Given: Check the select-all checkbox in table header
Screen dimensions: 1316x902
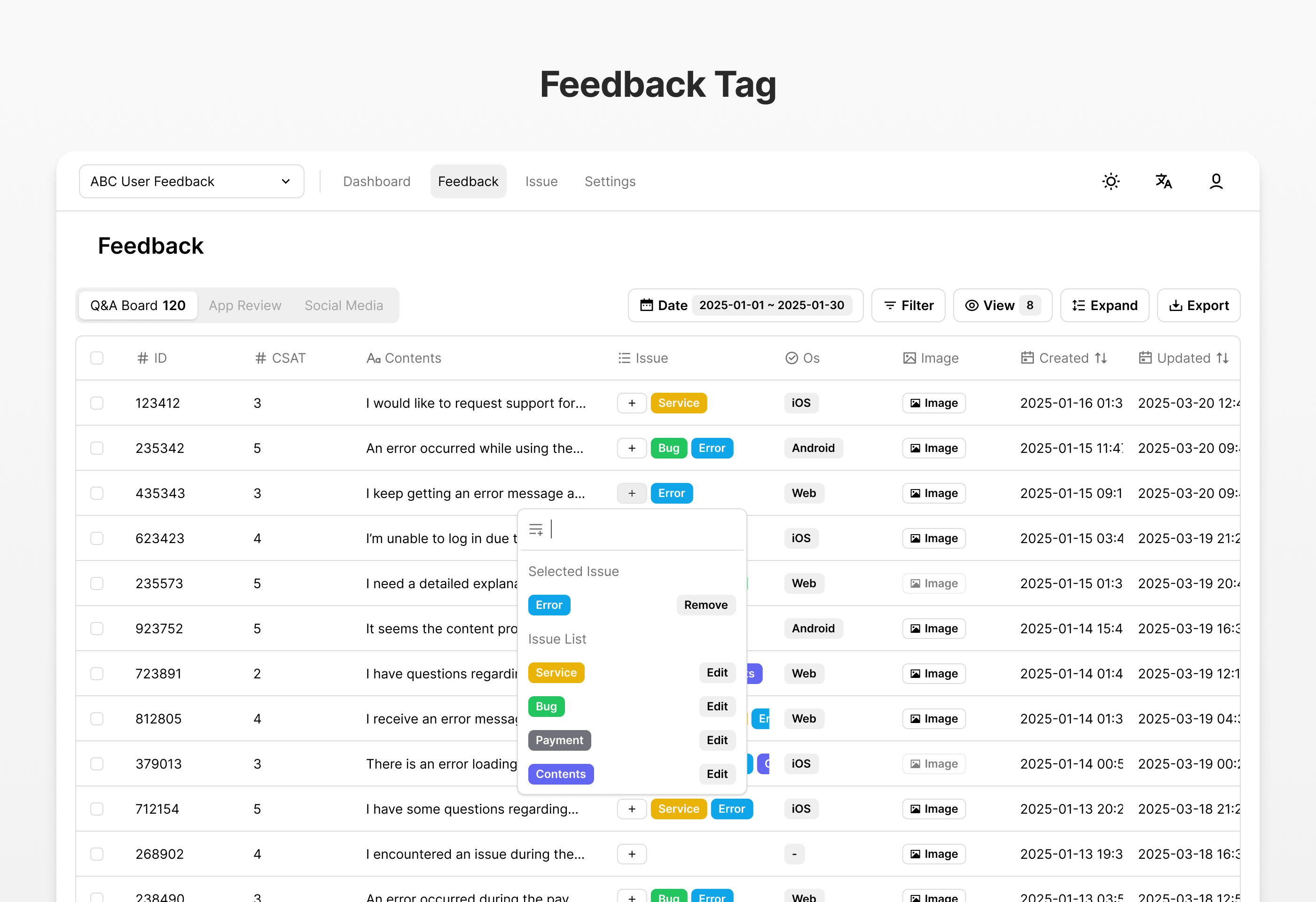Looking at the screenshot, I should [97, 358].
